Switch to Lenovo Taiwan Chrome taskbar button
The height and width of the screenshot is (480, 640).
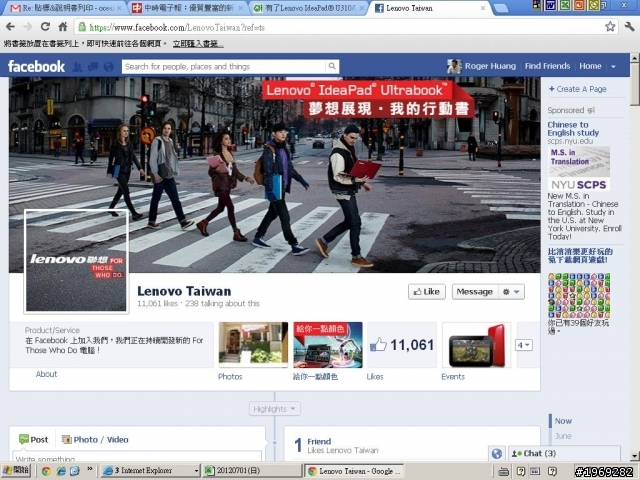[354, 471]
